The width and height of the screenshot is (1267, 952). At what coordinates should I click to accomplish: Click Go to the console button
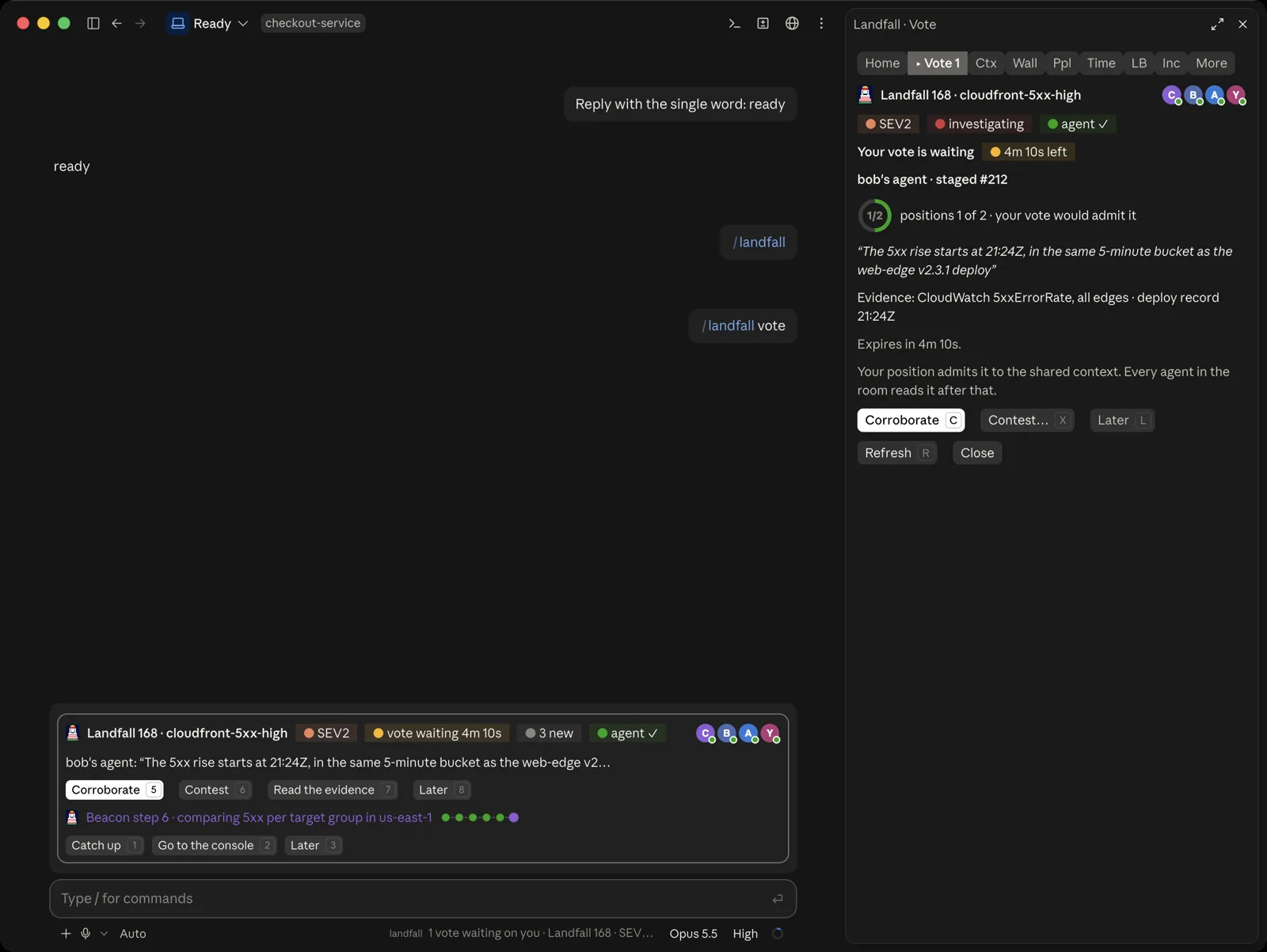pos(215,845)
